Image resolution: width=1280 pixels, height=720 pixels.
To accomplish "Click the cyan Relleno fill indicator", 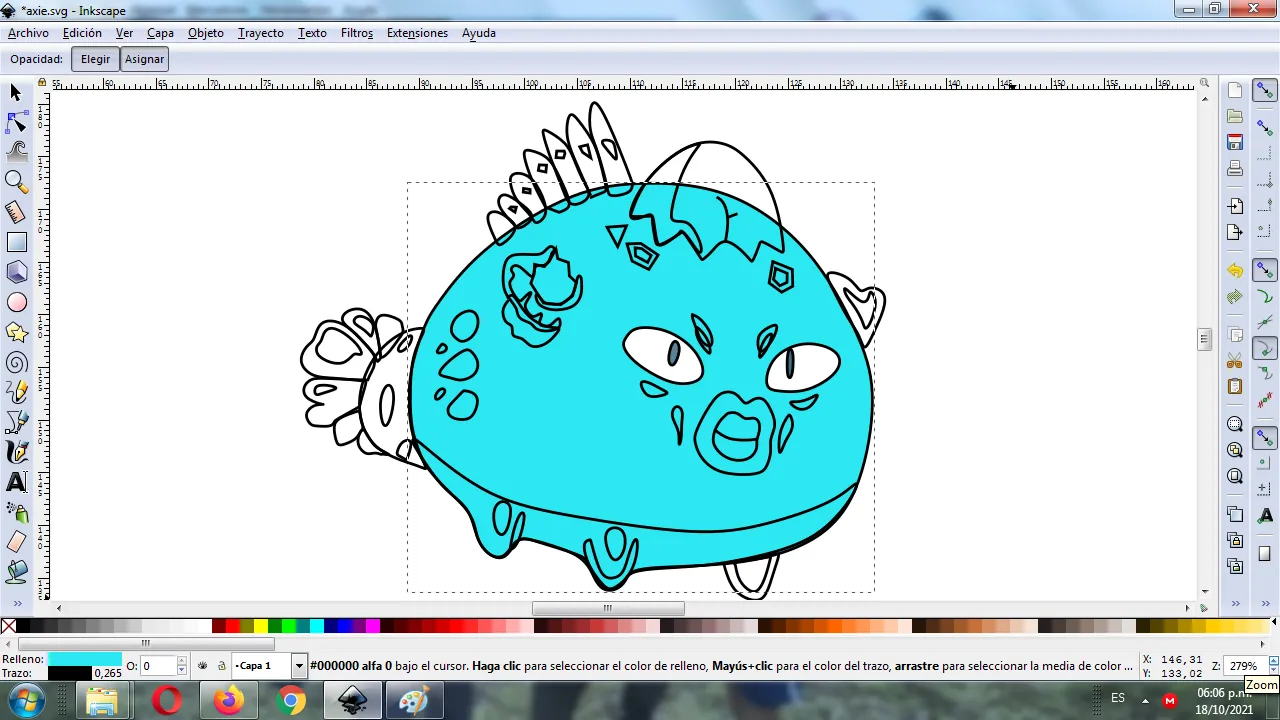I will pos(84,659).
